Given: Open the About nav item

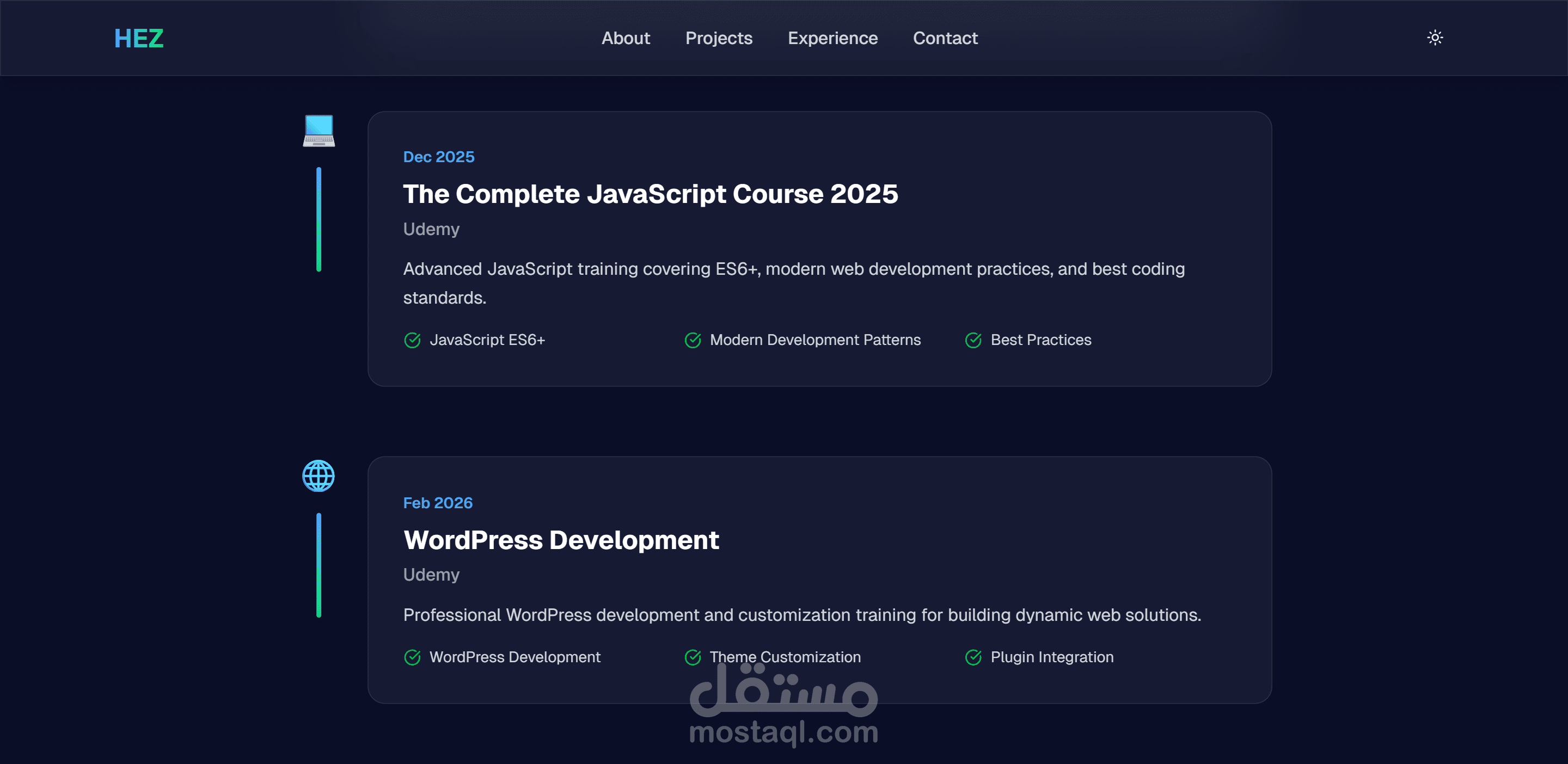Looking at the screenshot, I should [625, 38].
